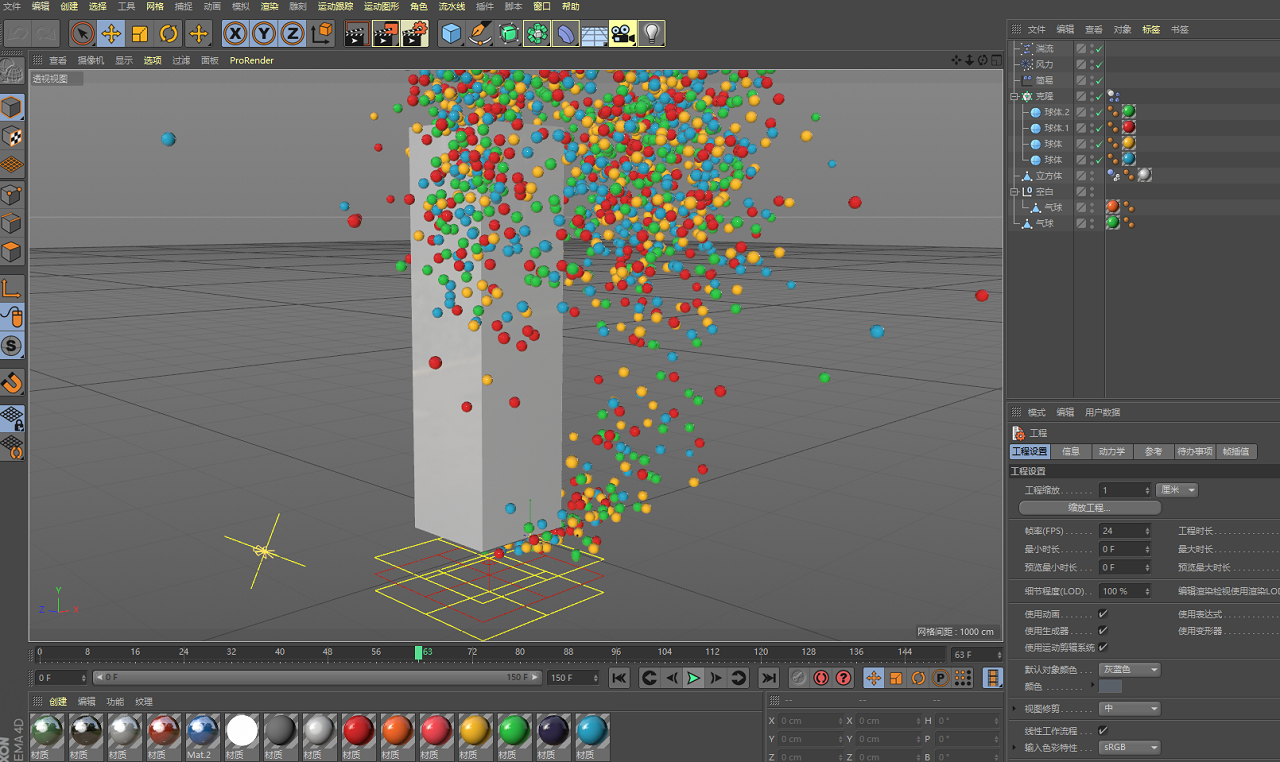Click the 缩放工程... button
1280x762 pixels.
(1089, 508)
